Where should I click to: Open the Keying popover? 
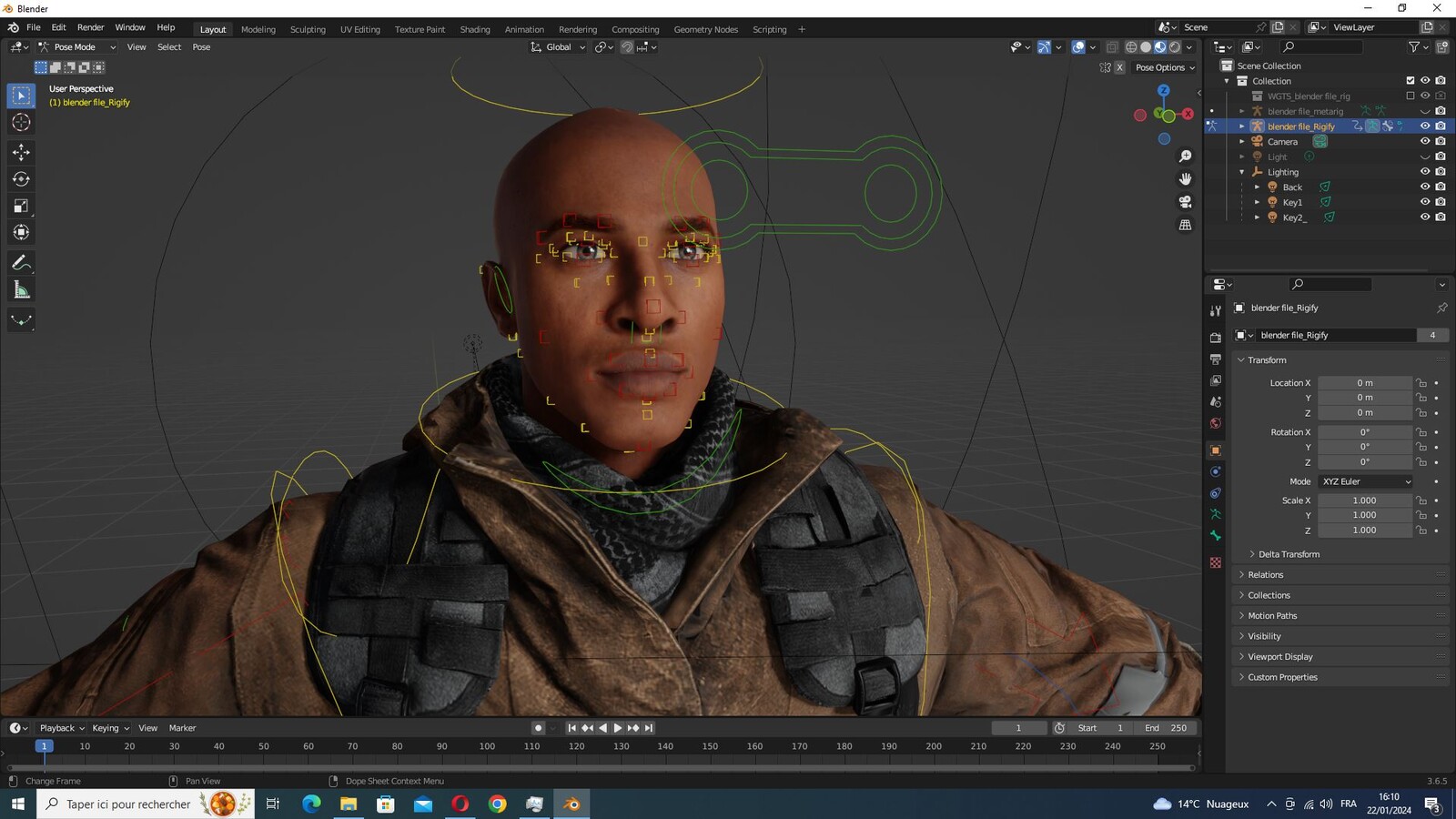(110, 728)
